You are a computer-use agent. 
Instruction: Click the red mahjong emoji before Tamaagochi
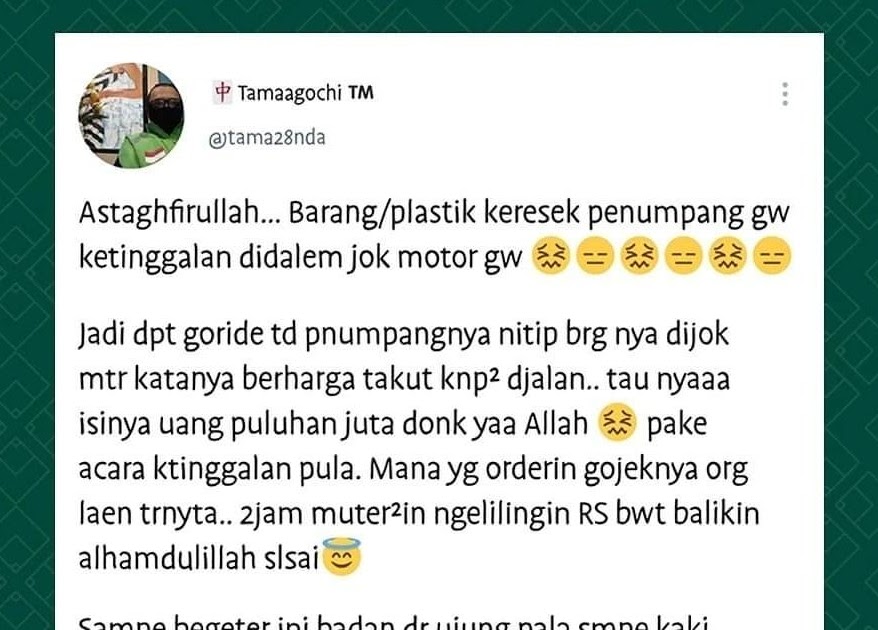[223, 92]
